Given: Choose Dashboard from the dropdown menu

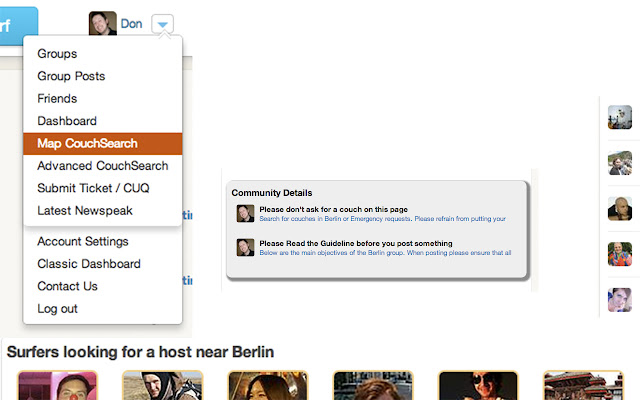Looking at the screenshot, I should [67, 121].
